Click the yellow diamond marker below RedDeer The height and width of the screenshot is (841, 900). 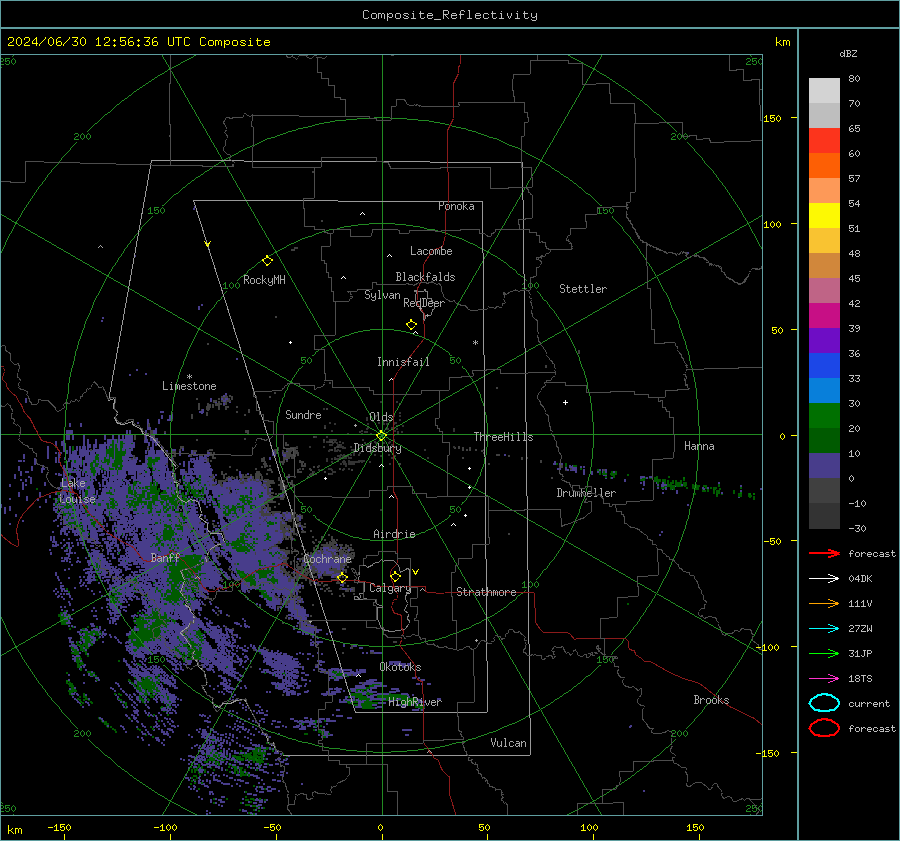pyautogui.click(x=412, y=325)
